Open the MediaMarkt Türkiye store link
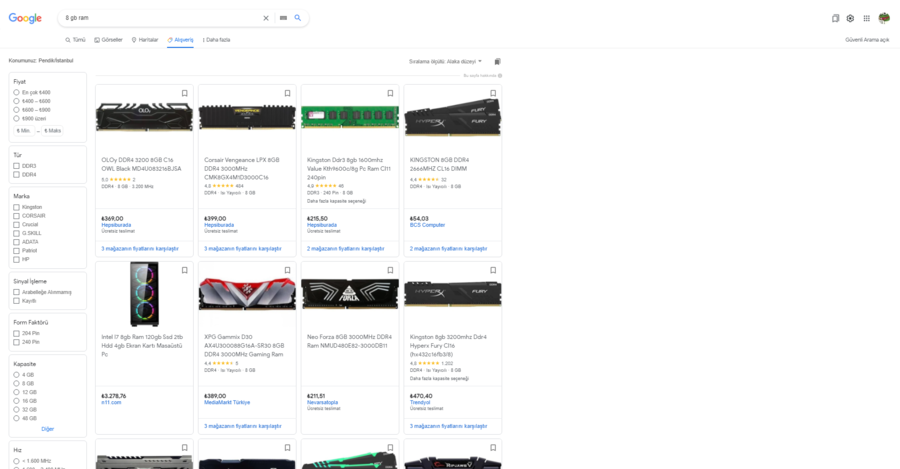 pos(227,402)
